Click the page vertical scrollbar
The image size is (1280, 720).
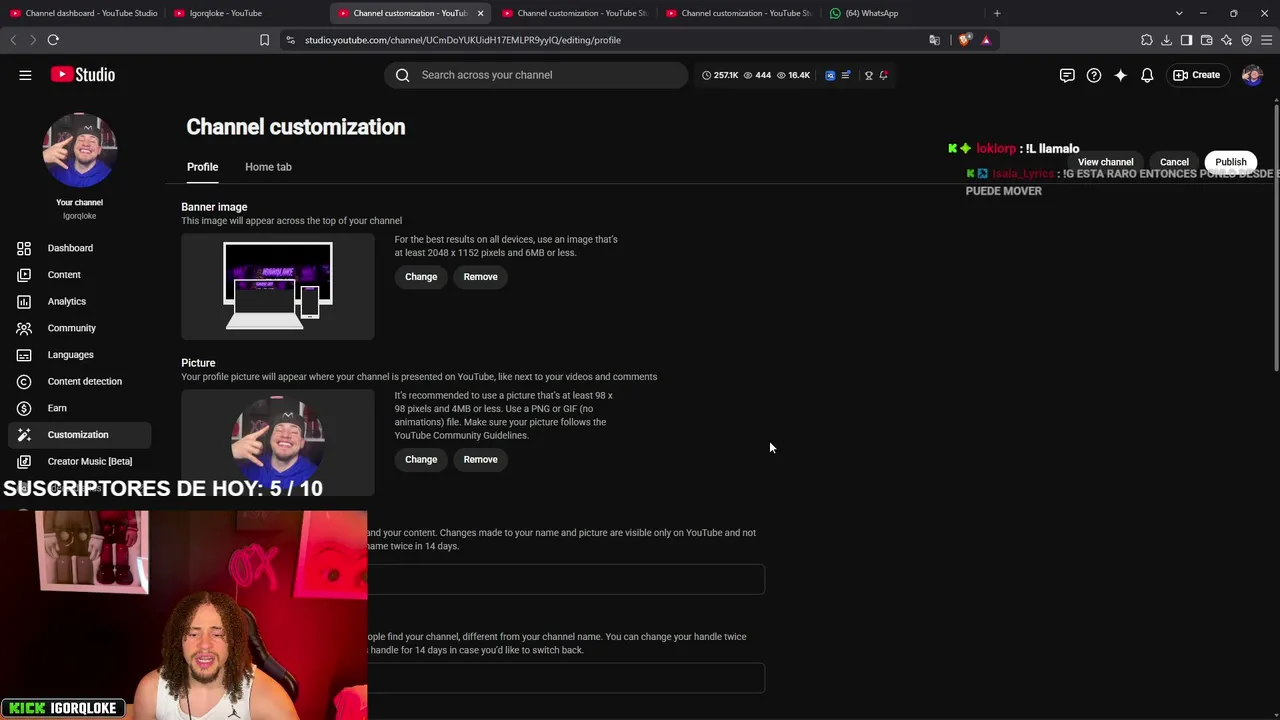coord(1275,236)
